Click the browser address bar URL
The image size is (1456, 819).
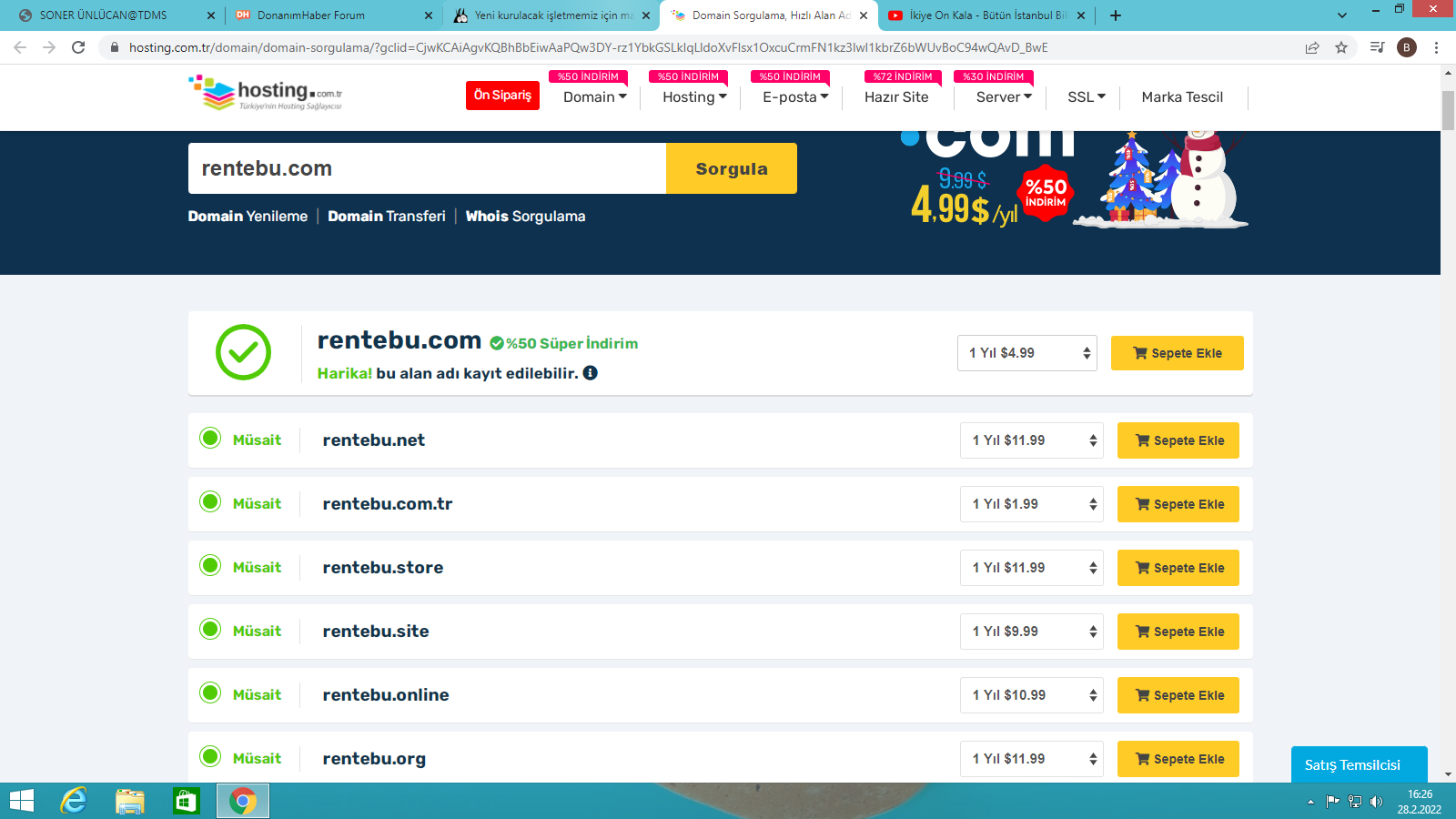(589, 47)
